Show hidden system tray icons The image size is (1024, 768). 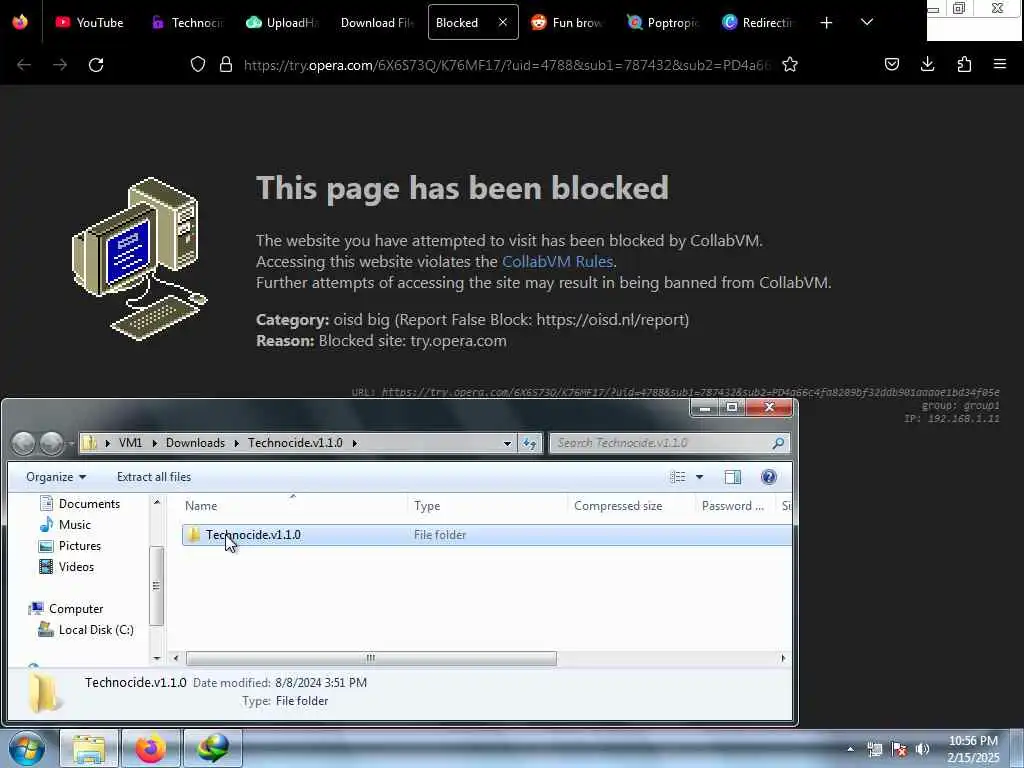(x=850, y=749)
